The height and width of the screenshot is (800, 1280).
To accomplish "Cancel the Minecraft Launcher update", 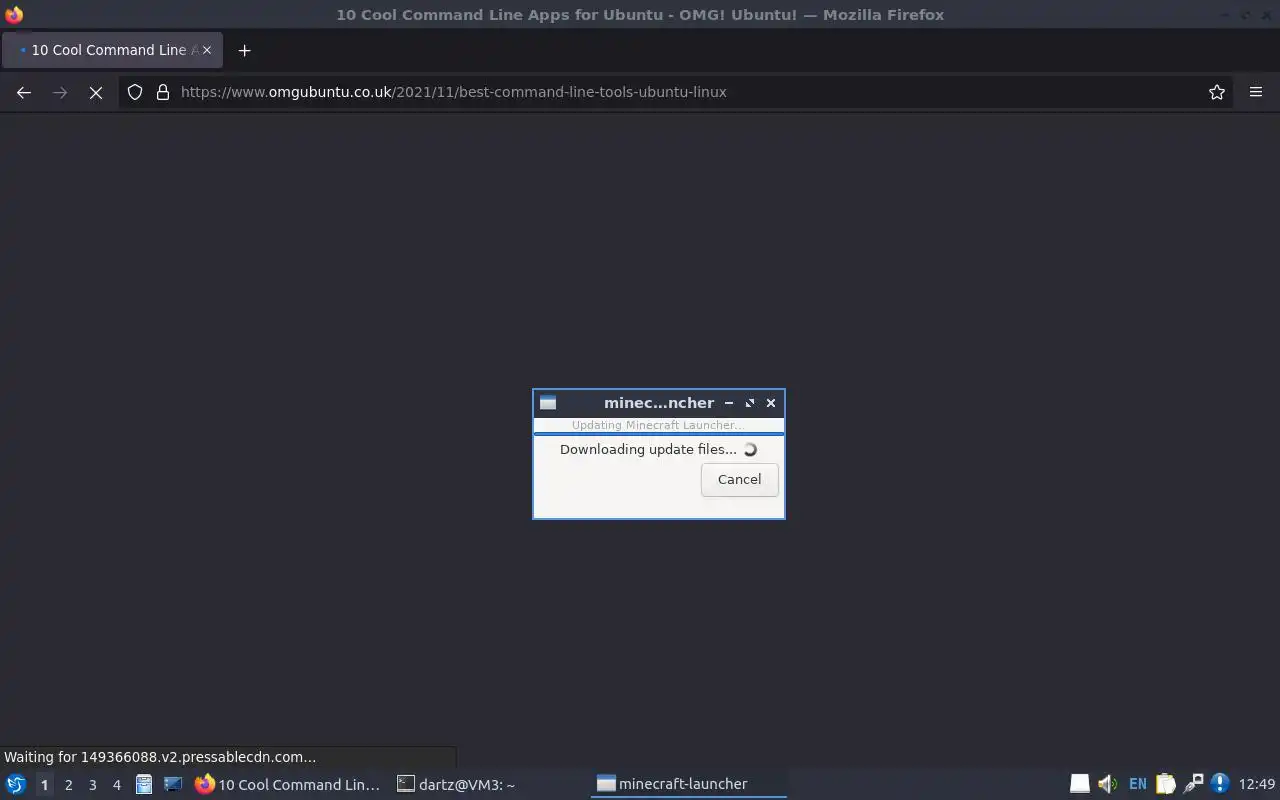I will [x=739, y=479].
